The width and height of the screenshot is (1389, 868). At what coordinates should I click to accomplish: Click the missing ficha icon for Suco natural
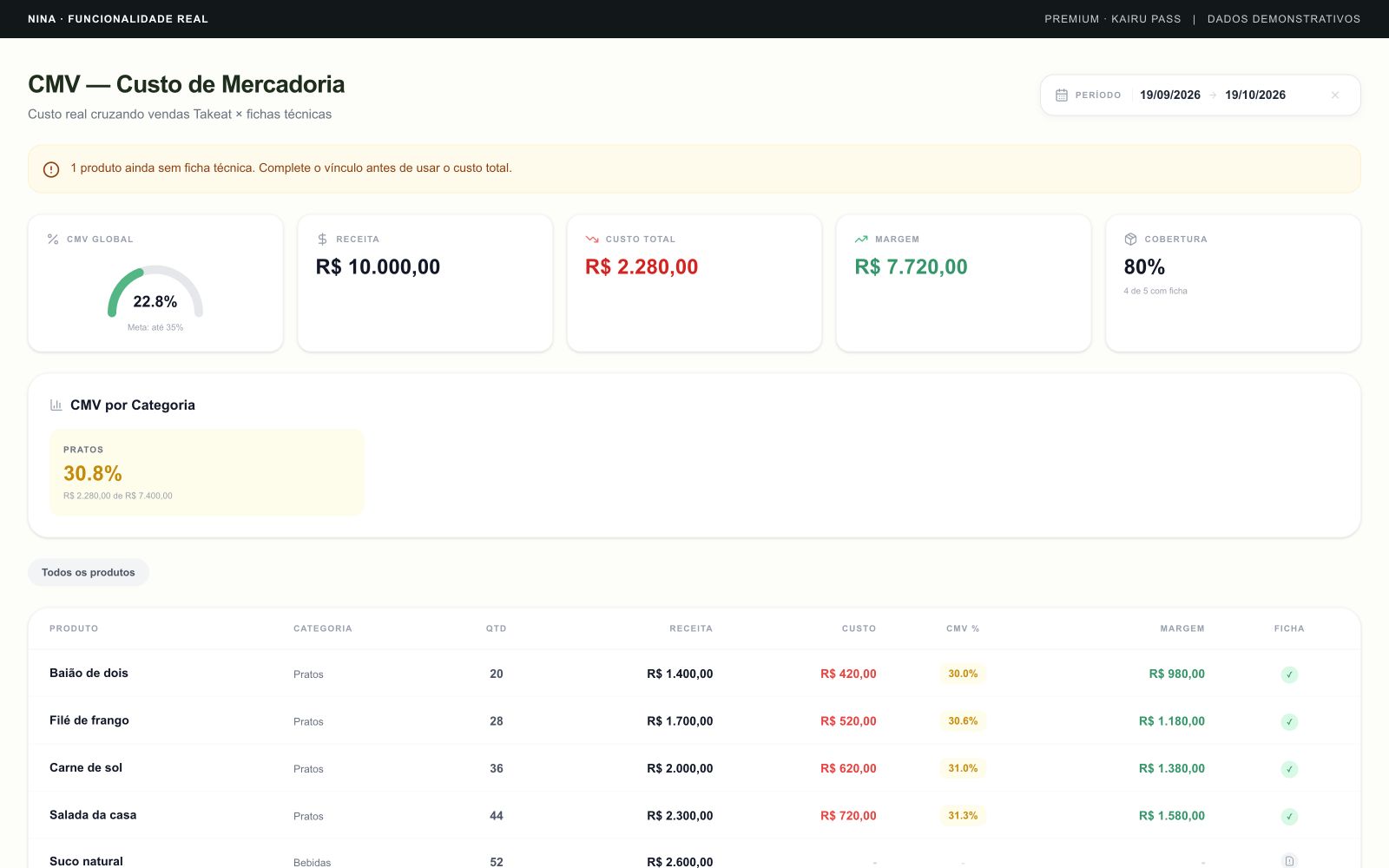pyautogui.click(x=1289, y=861)
